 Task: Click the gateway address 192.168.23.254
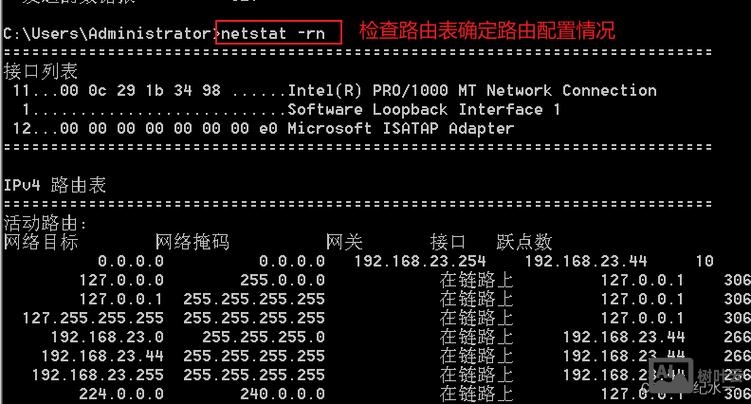click(420, 261)
